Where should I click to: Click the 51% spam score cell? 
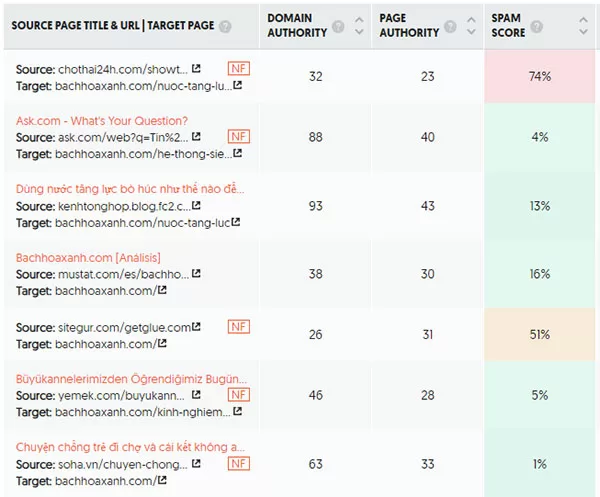click(540, 334)
